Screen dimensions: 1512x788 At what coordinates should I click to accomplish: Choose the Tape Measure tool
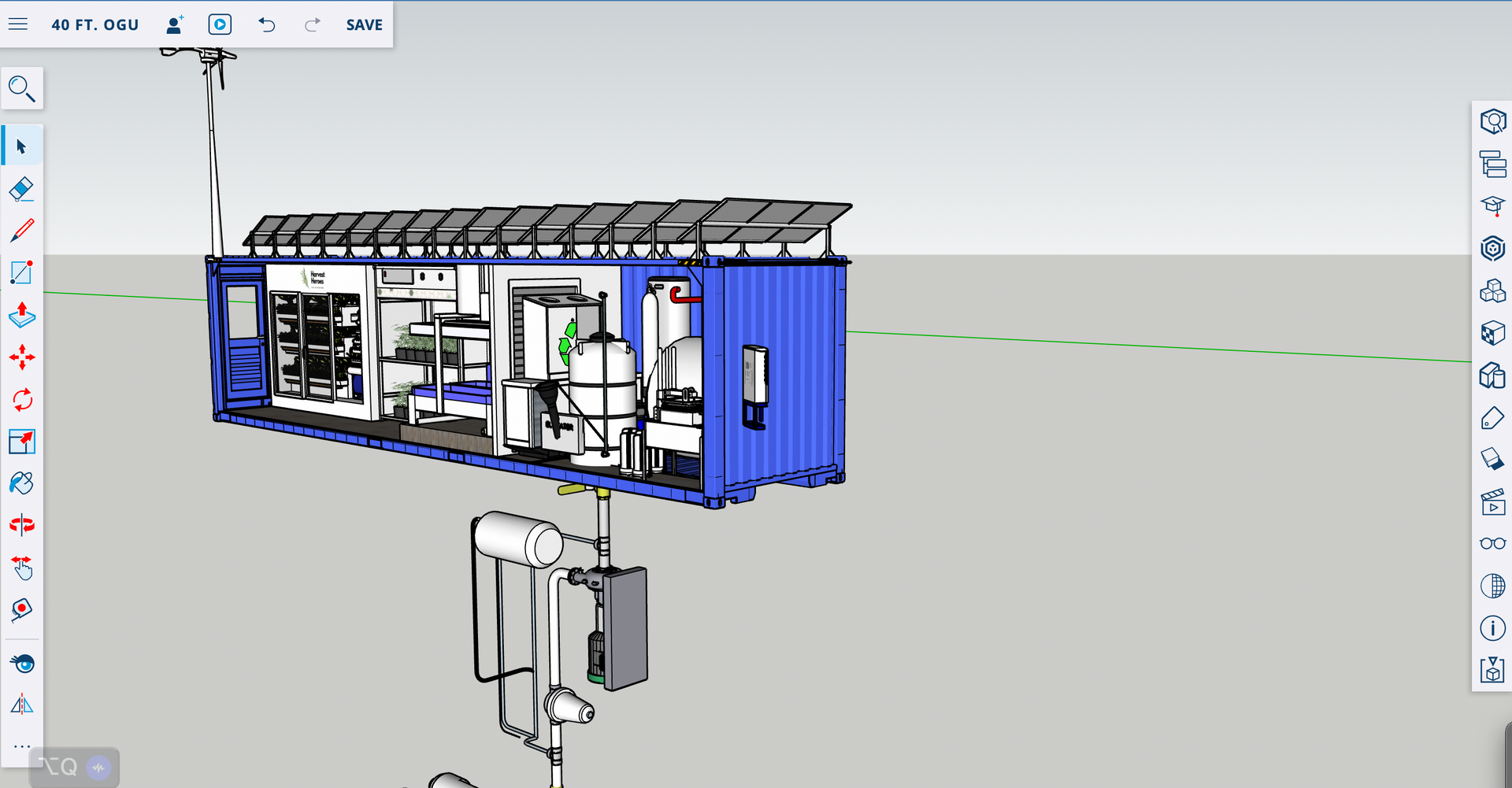pyautogui.click(x=22, y=609)
